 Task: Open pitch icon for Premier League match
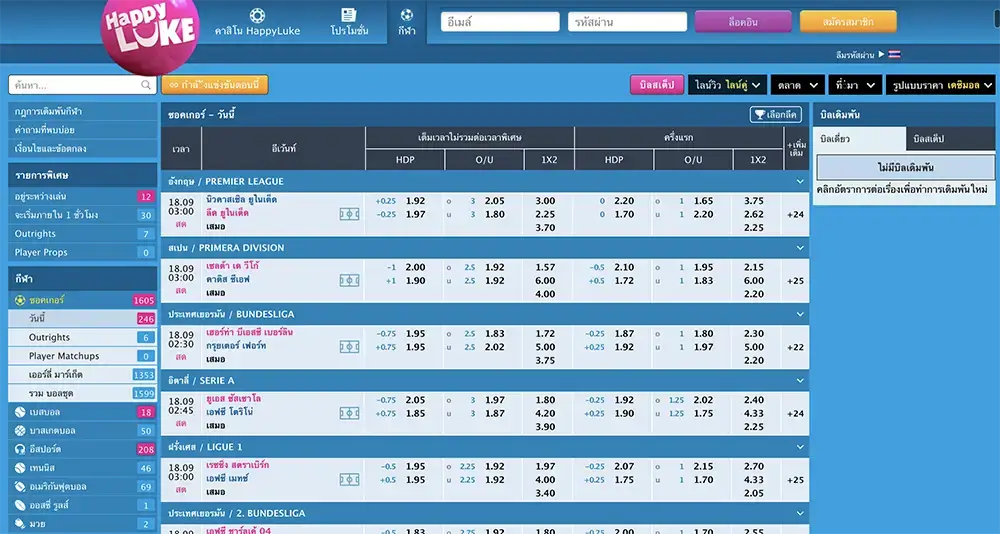coord(349,214)
